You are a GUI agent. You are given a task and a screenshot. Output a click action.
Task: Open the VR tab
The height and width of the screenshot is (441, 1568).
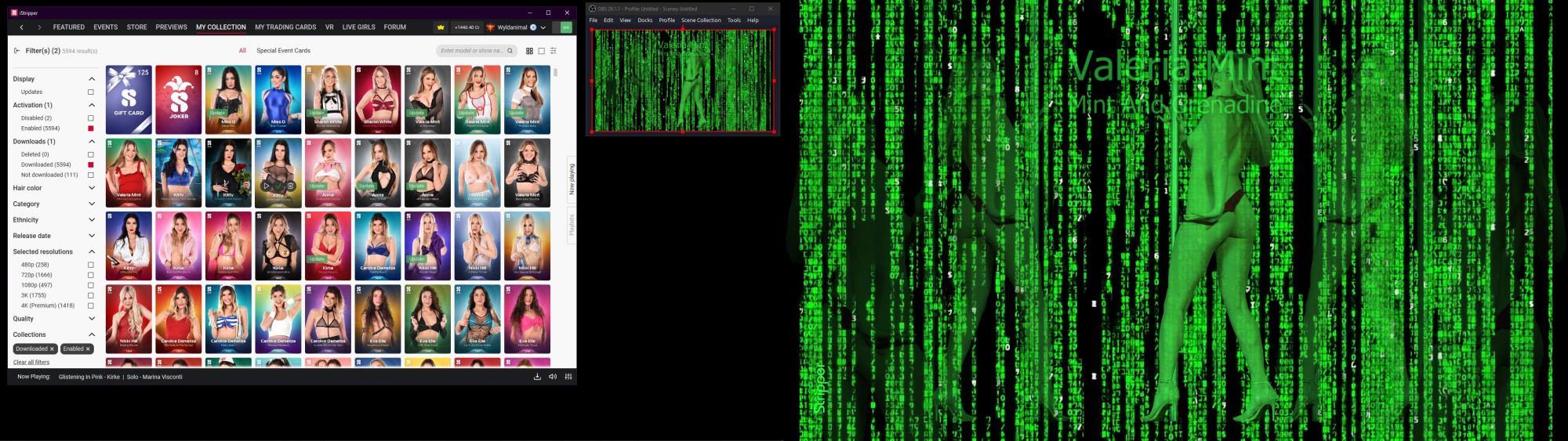pos(329,27)
